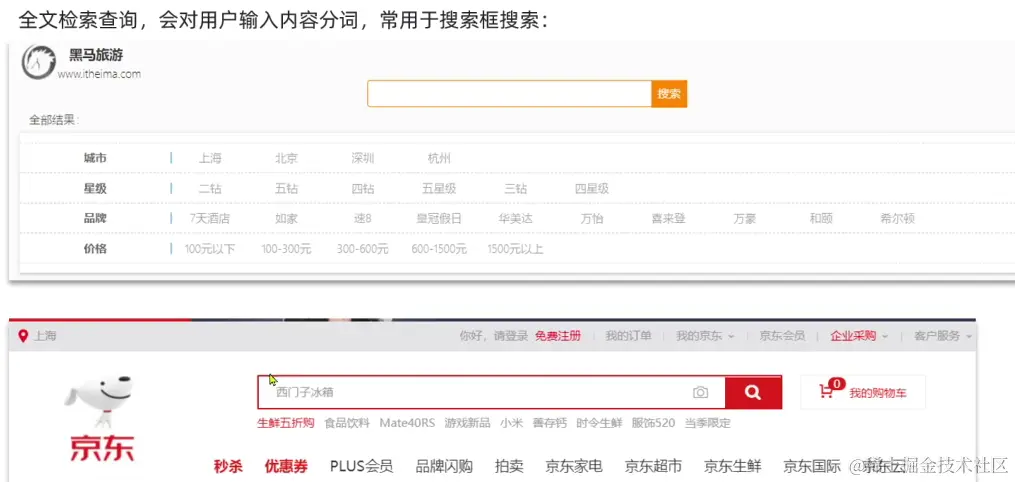Open 我的购物车 button

pos(863,392)
